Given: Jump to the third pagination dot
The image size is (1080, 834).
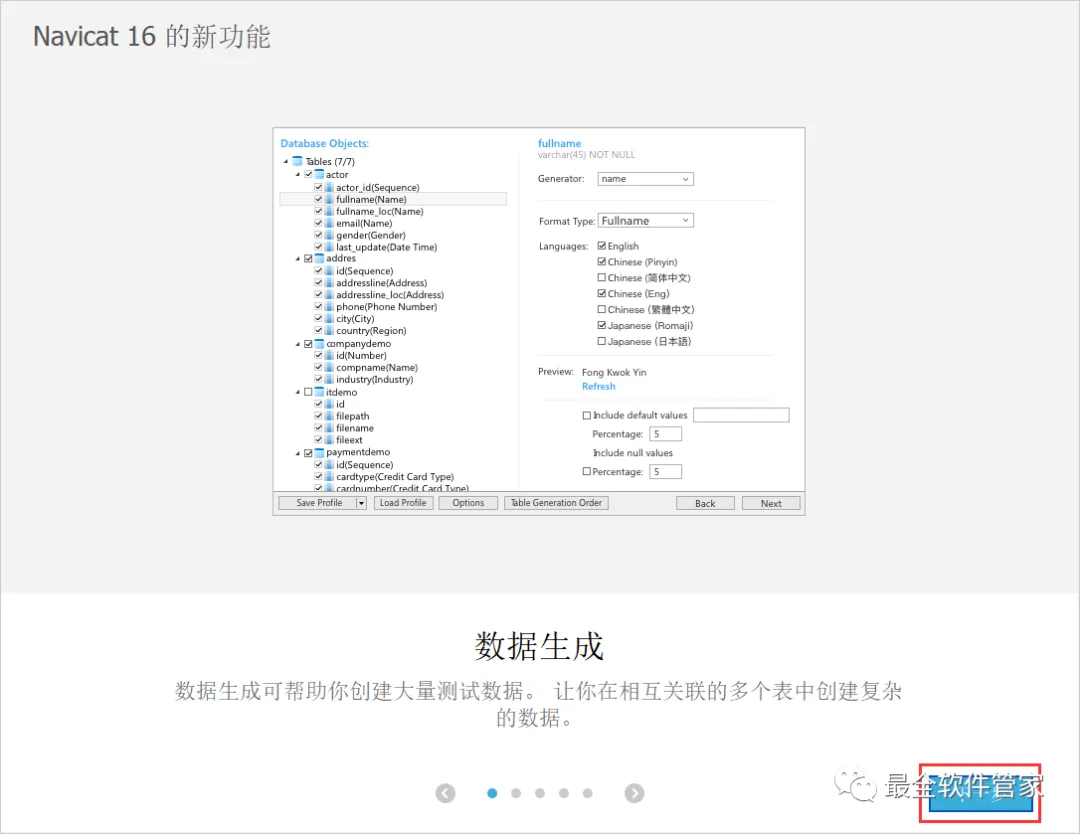Looking at the screenshot, I should tap(540, 793).
